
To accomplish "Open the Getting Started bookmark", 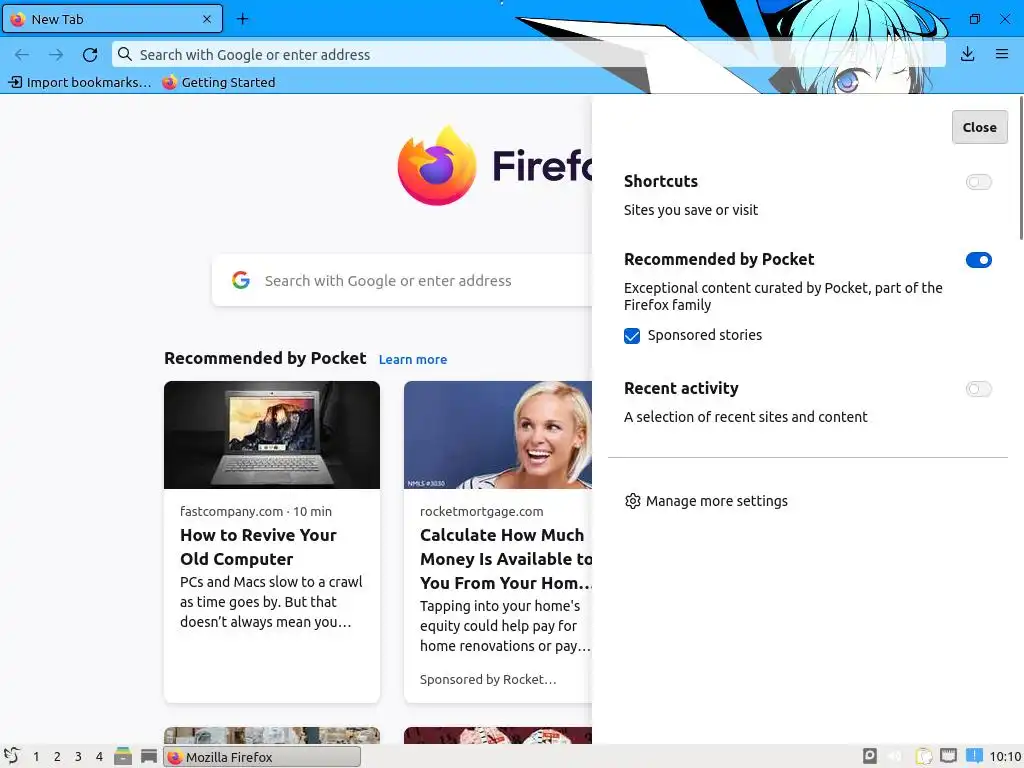I will point(219,82).
